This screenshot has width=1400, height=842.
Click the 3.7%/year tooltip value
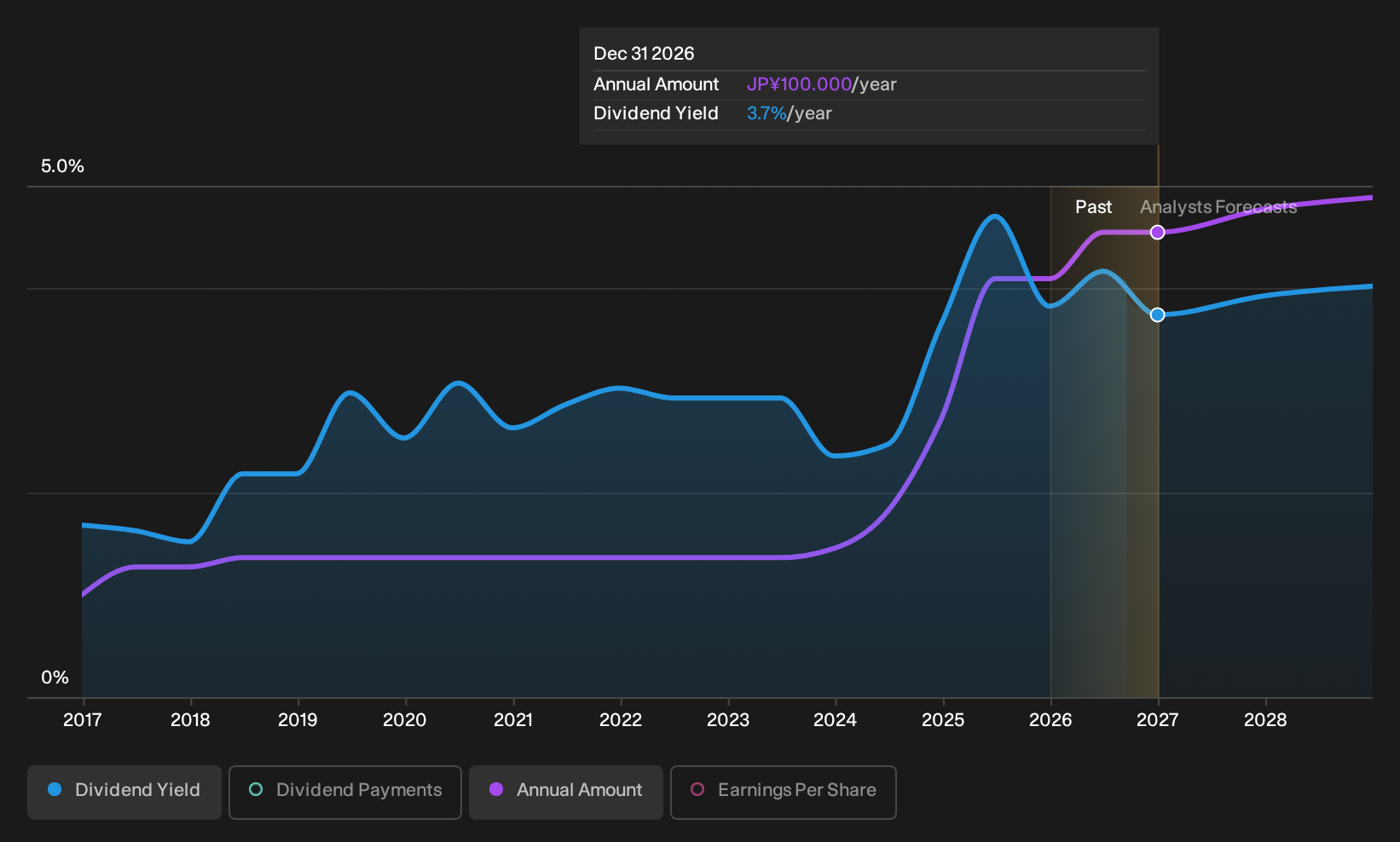coord(790,113)
